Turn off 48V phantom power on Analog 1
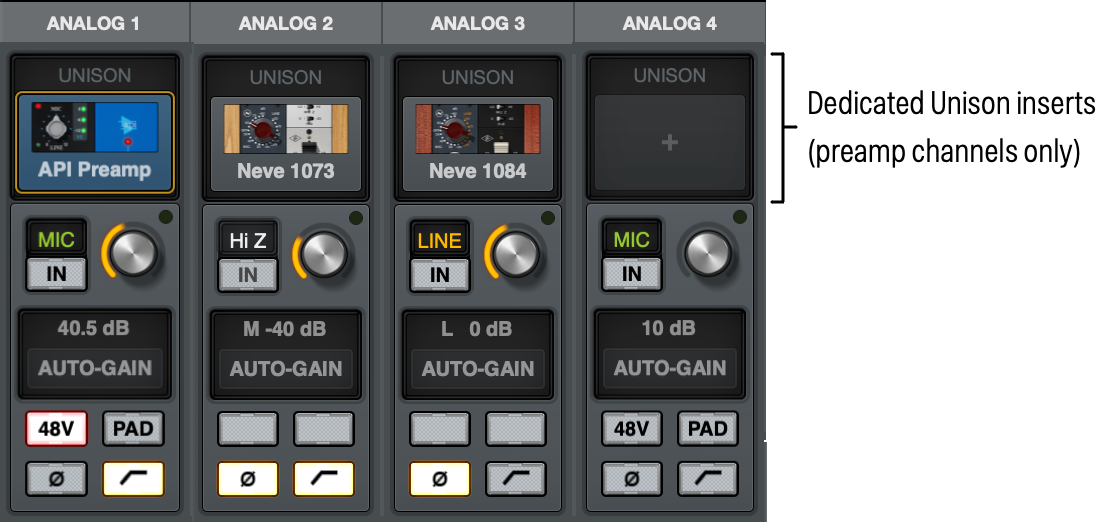The height and width of the screenshot is (522, 1106). tap(56, 429)
